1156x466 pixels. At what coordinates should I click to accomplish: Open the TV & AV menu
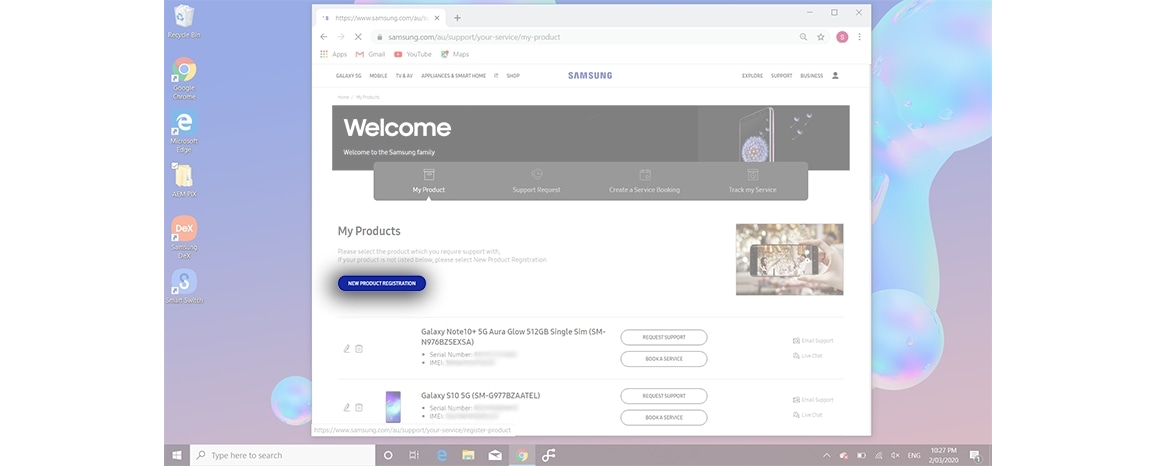[404, 75]
